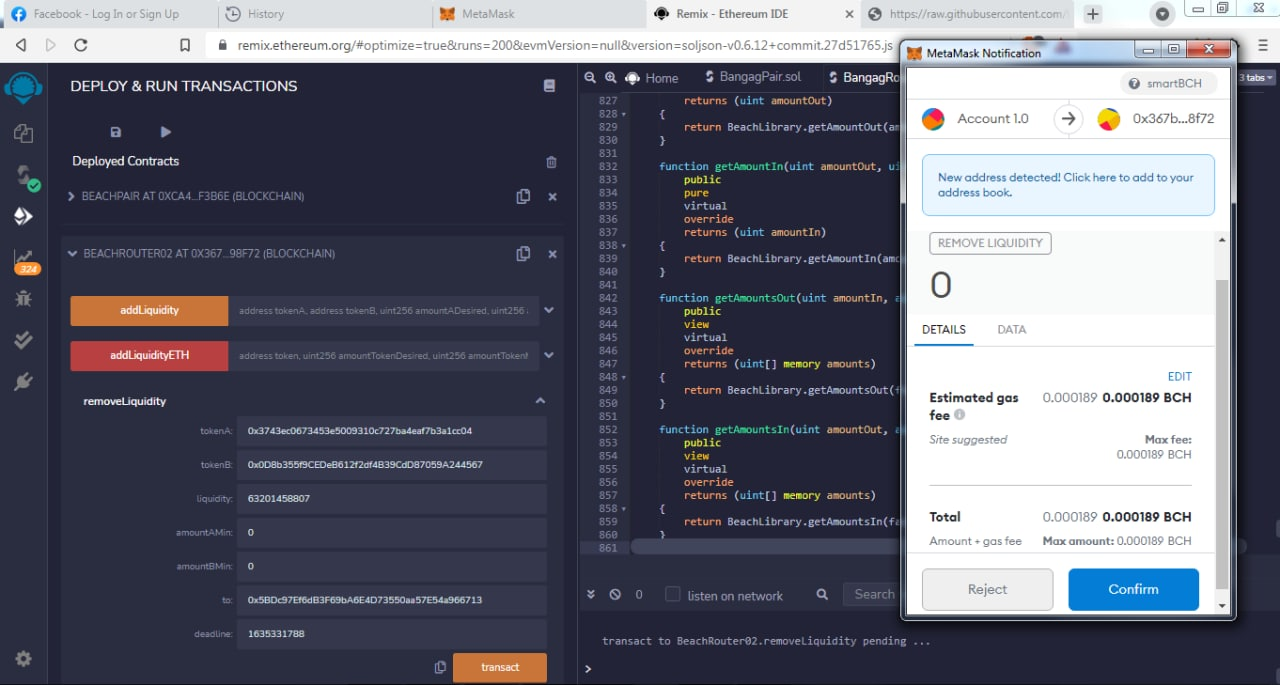The image size is (1280, 685).
Task: Open the 3 tabs dropdown in editor
Action: pos(1257,77)
